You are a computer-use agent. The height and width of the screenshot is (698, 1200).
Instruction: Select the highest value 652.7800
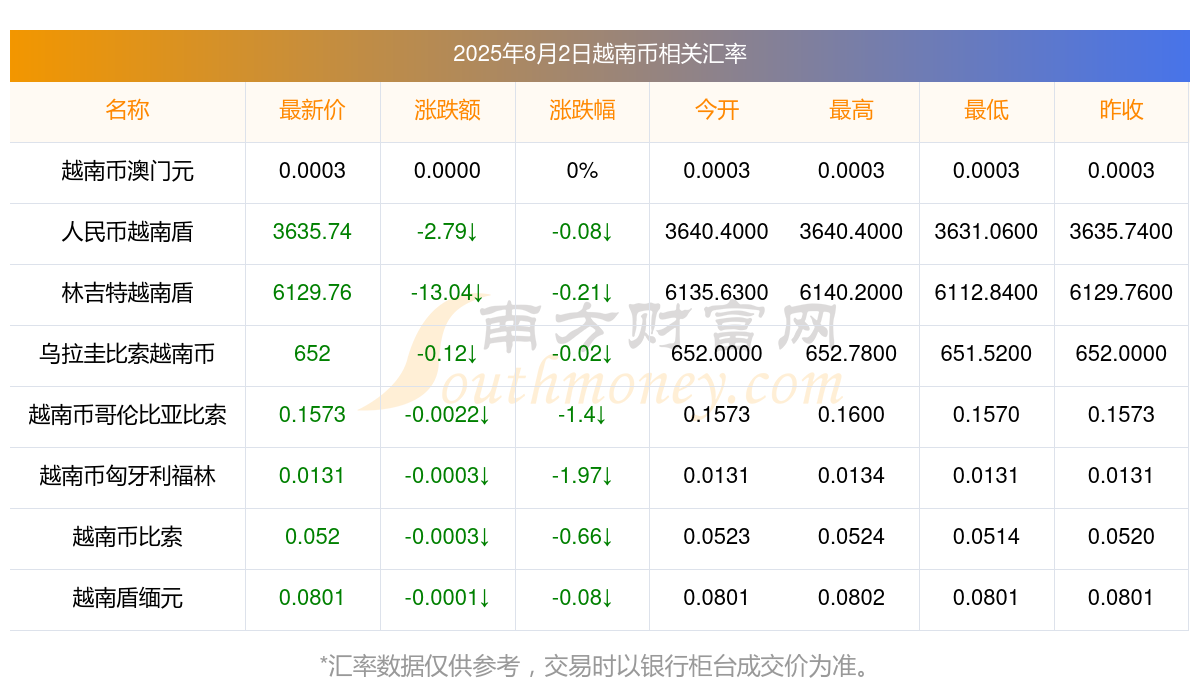click(851, 354)
